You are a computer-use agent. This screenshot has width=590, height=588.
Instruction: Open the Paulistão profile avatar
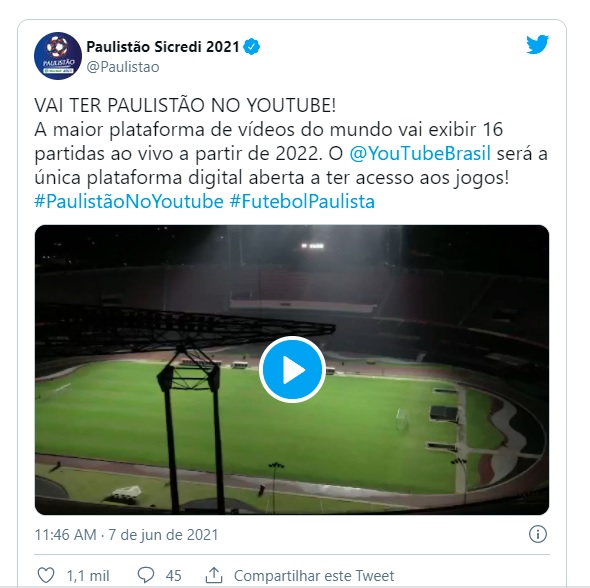click(x=58, y=56)
